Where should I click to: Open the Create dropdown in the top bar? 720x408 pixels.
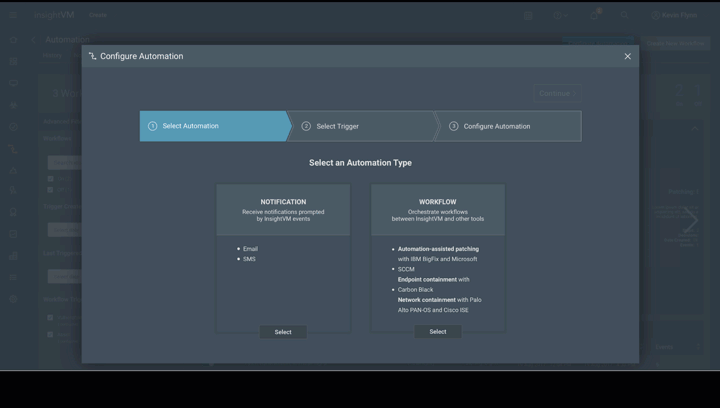(98, 15)
